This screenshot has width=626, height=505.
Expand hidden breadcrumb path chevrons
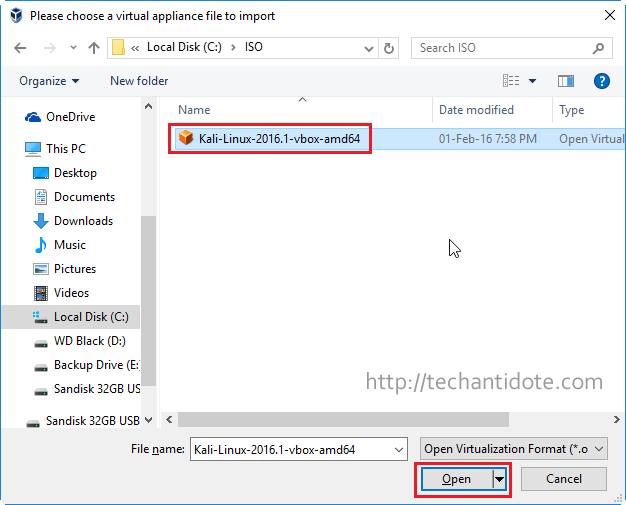135,48
